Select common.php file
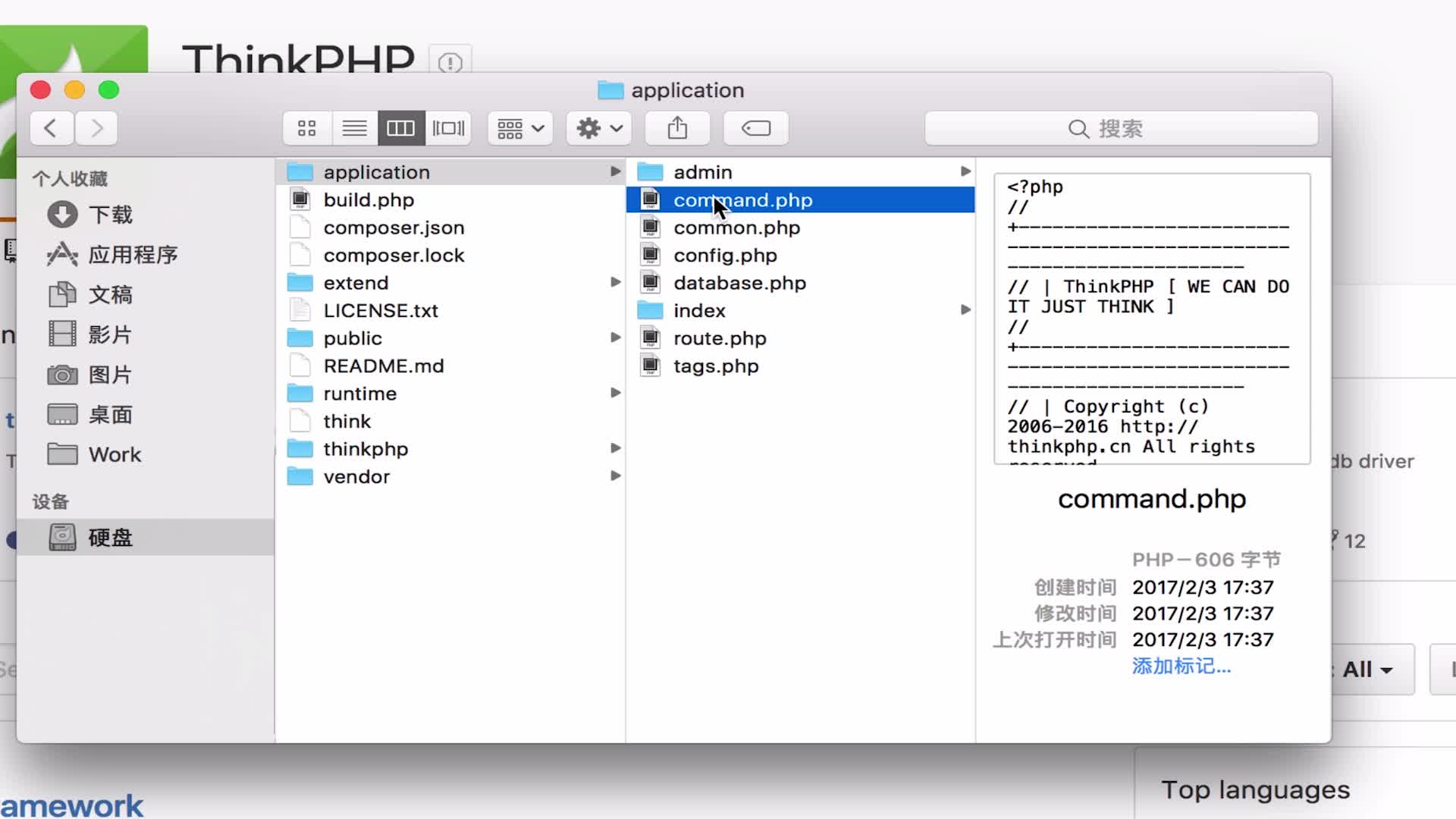Viewport: 1456px width, 819px height. click(x=801, y=227)
